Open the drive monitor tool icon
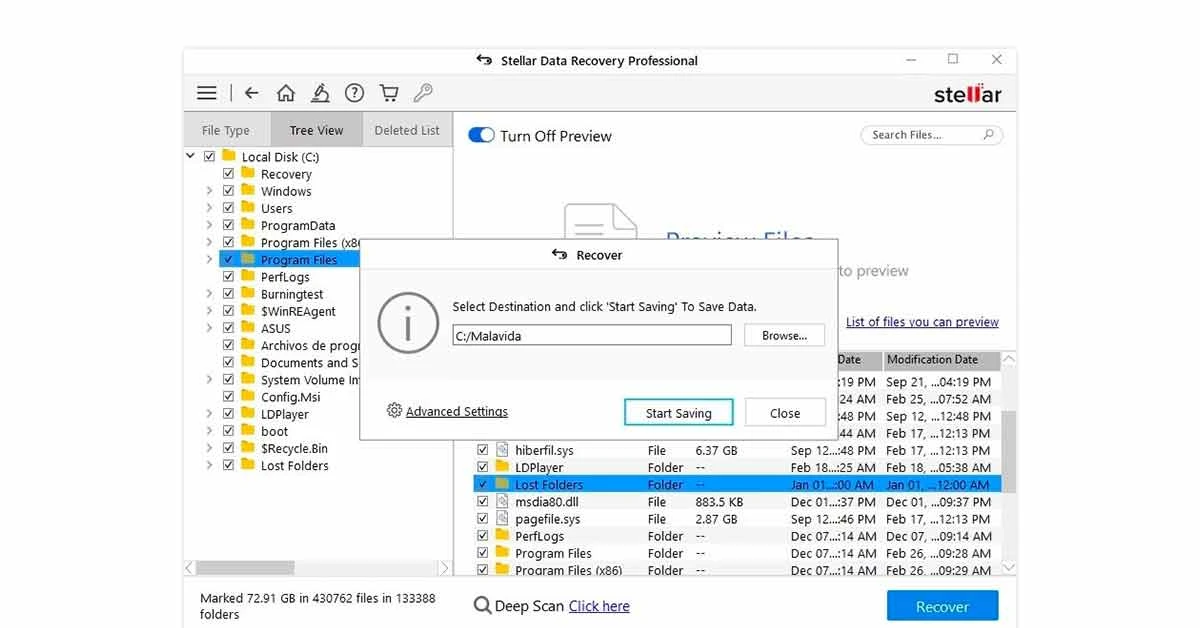 [320, 92]
